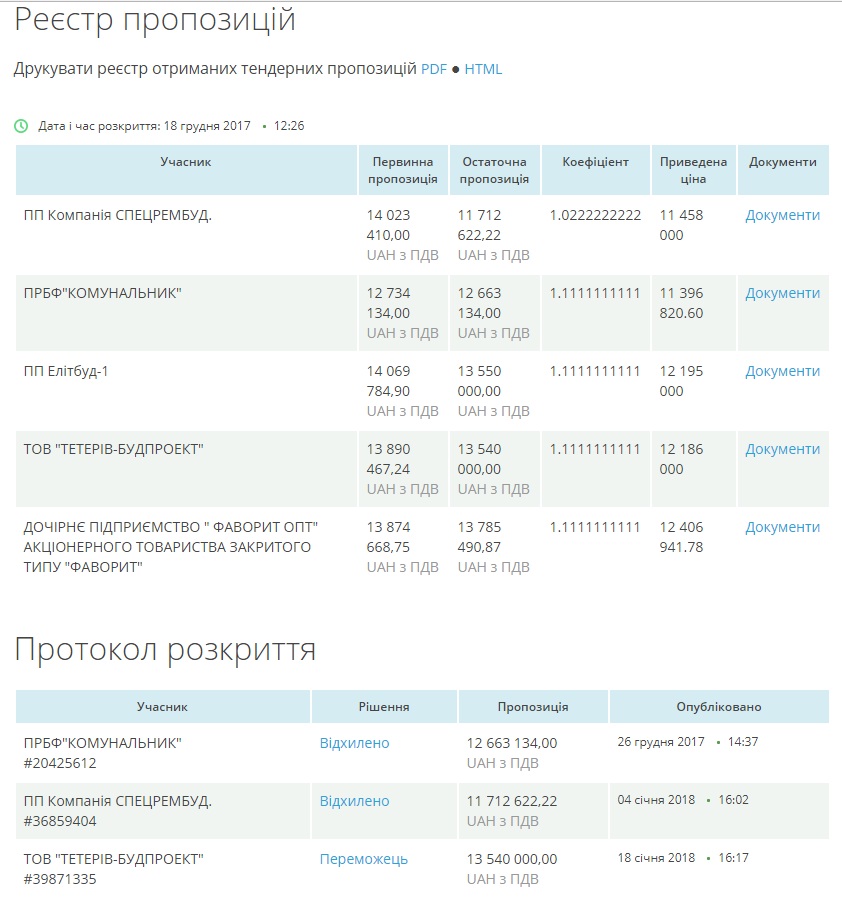842x899 pixels.
Task: Open Документи for ТОВ "ТЕТЕРІВ-БУДПРОЕКТ"
Action: click(x=782, y=449)
